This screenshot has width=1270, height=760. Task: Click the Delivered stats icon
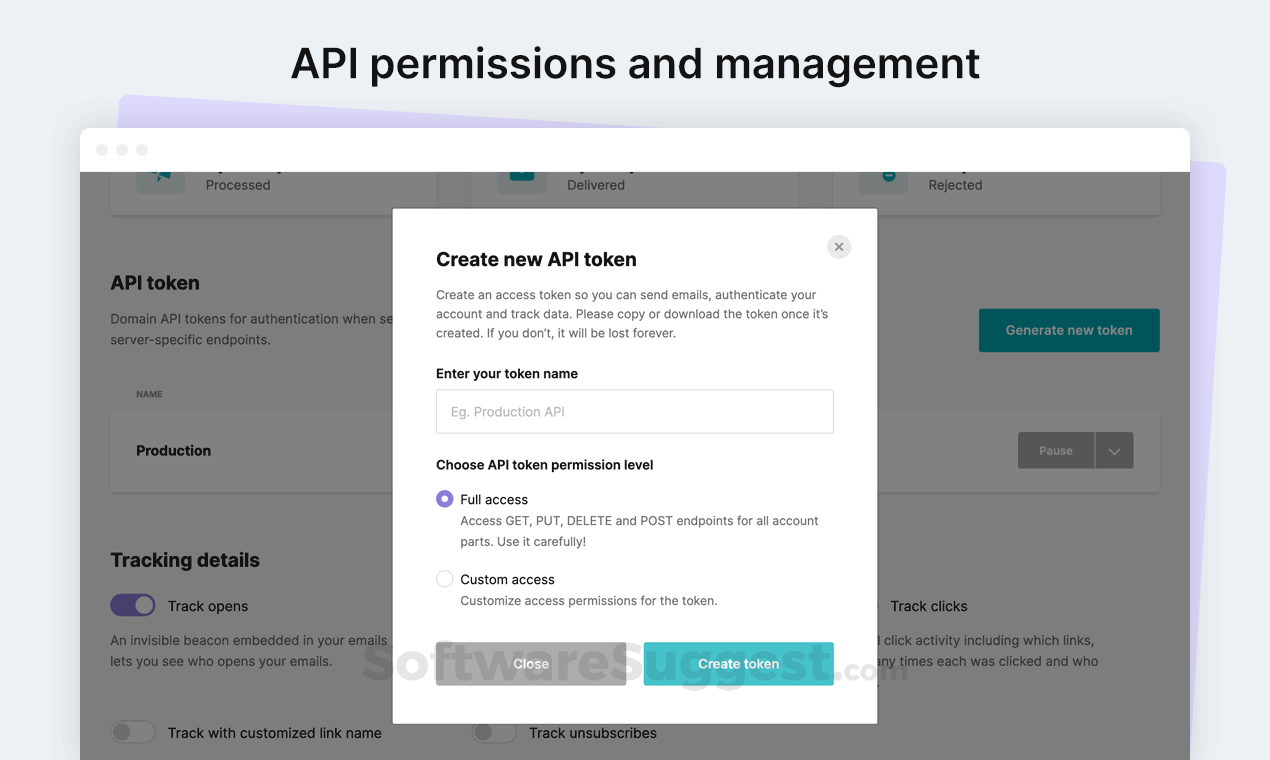click(522, 178)
